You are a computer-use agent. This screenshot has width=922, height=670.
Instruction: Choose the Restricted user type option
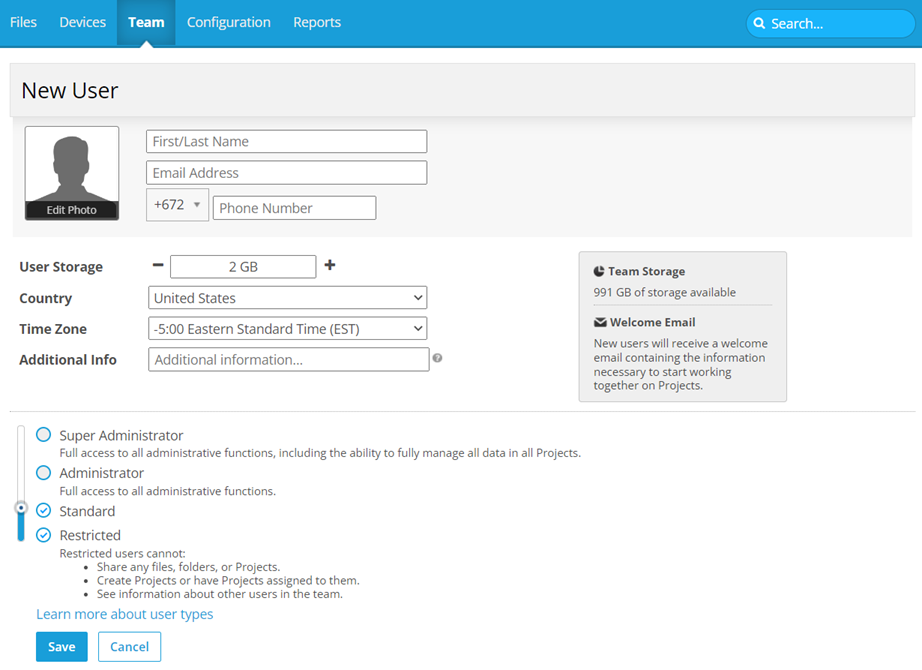pos(44,535)
